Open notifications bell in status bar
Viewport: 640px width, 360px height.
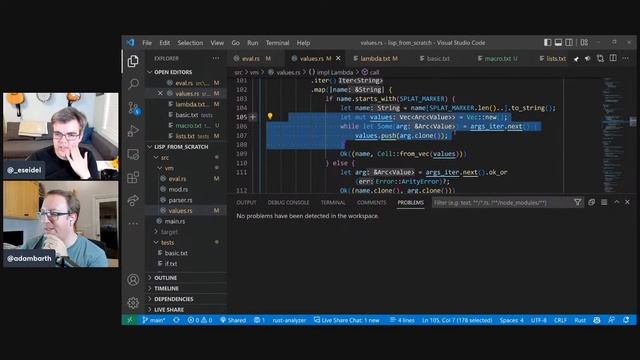626,320
